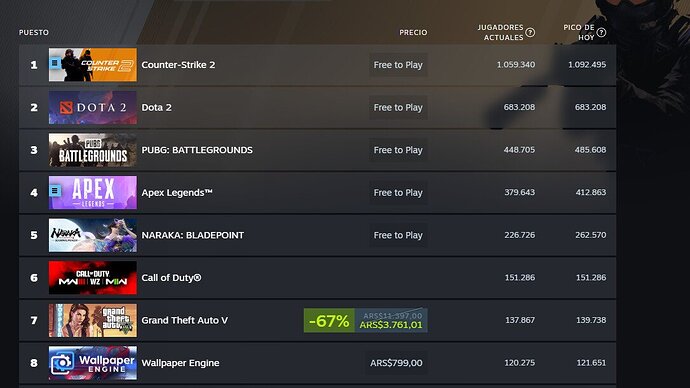Click the Pico de Hoy help question-mark icon

tap(601, 33)
